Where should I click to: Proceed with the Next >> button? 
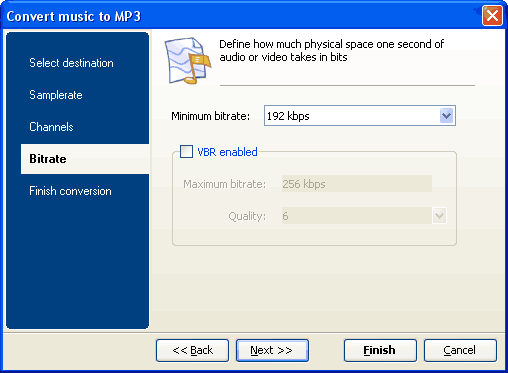tap(272, 350)
